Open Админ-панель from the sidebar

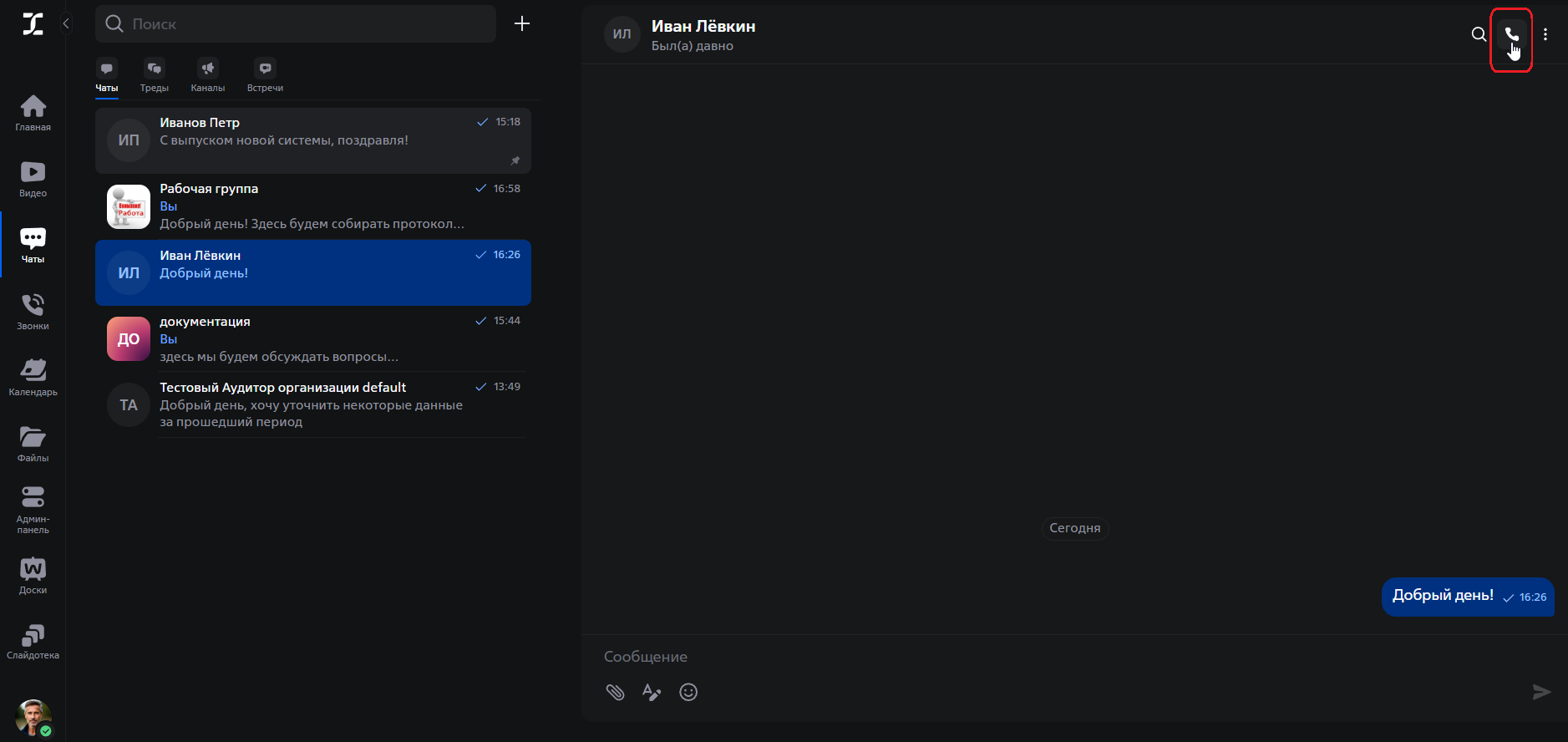point(33,510)
